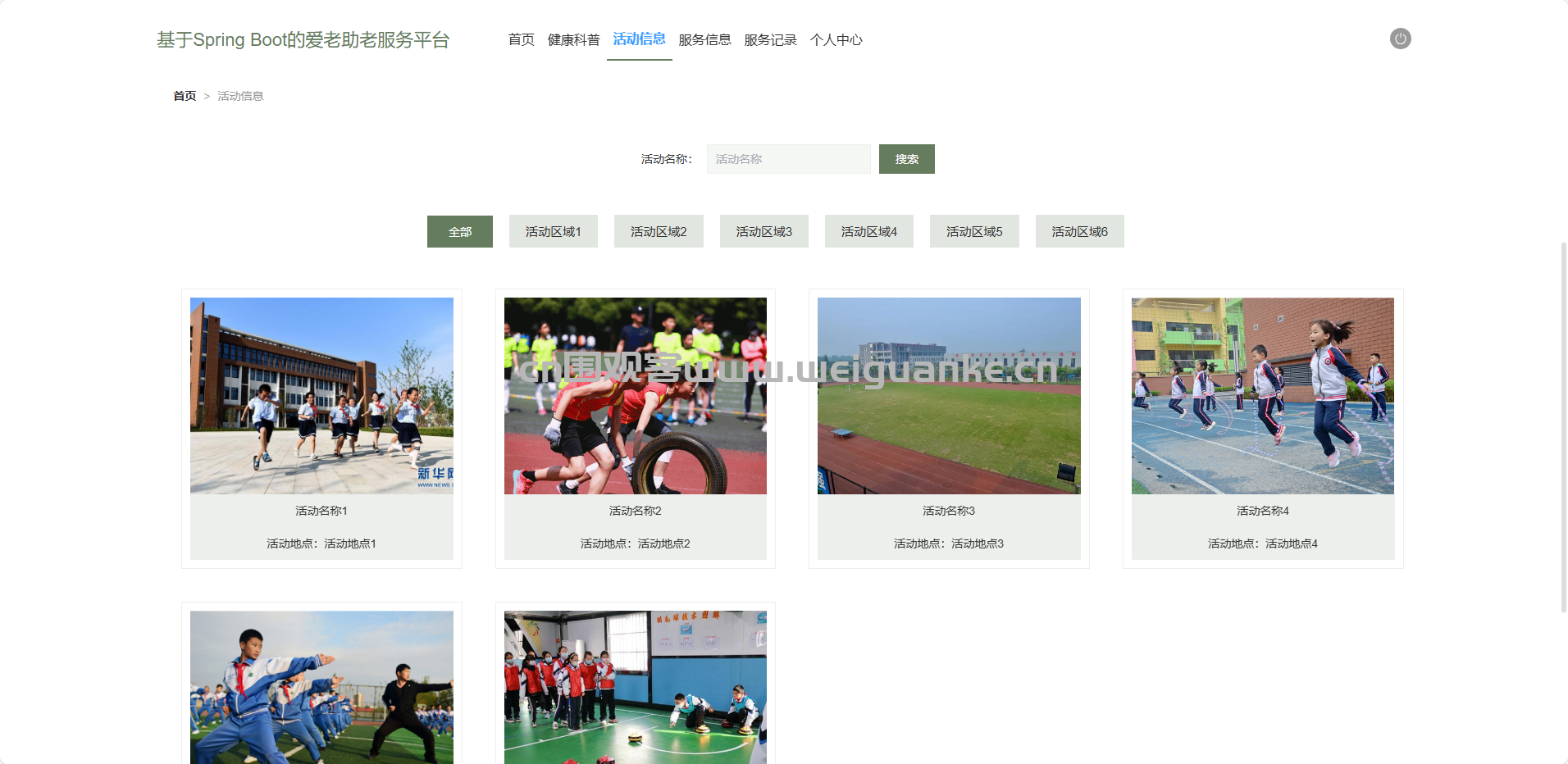Click the power logout icon
1568x764 pixels.
pyautogui.click(x=1400, y=39)
